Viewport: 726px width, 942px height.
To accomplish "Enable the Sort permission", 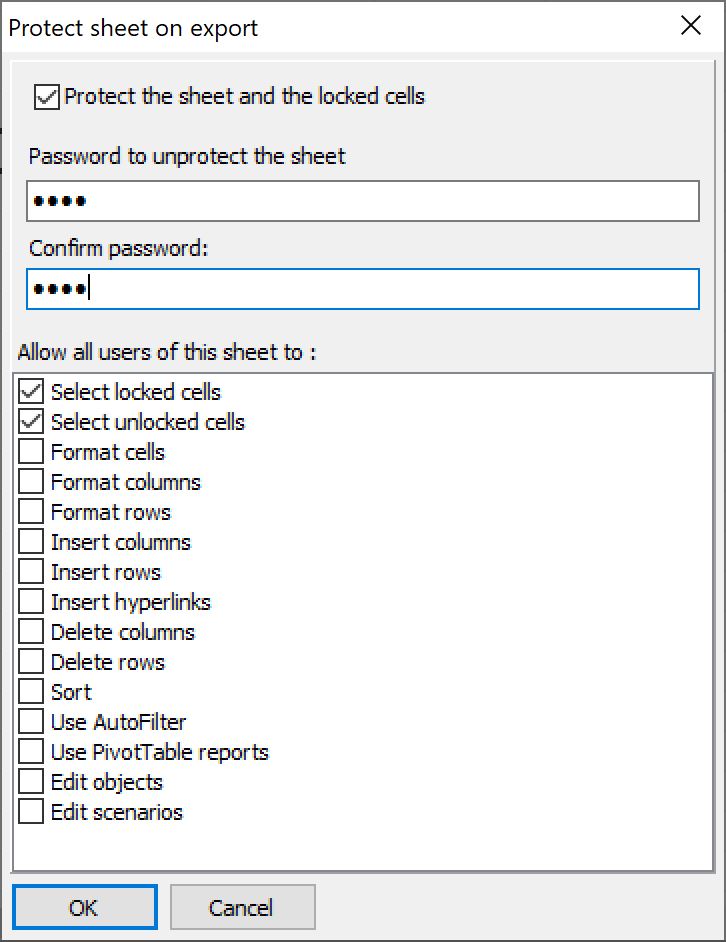I will click(32, 692).
